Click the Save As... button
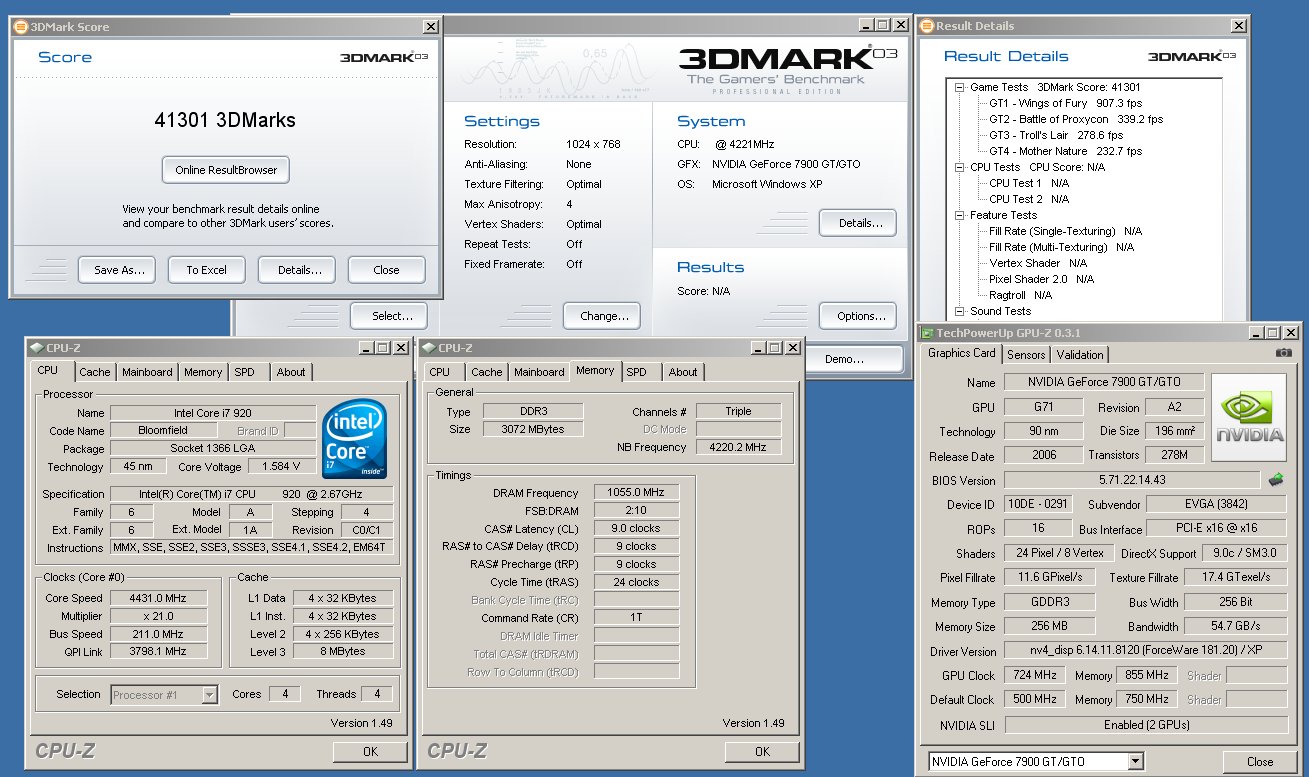This screenshot has height=777, width=1309. click(x=116, y=270)
